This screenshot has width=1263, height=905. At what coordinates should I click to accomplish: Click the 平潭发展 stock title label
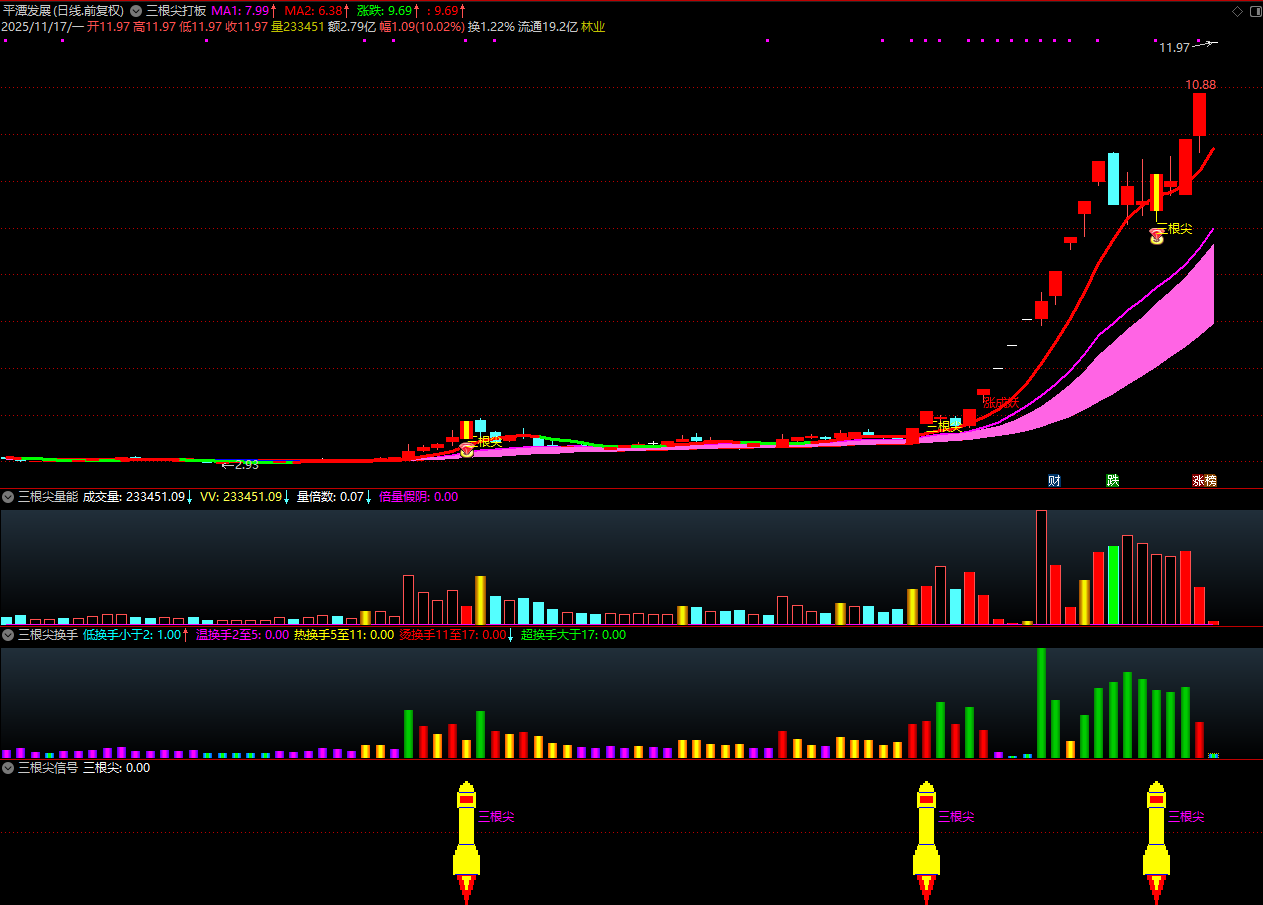33,11
